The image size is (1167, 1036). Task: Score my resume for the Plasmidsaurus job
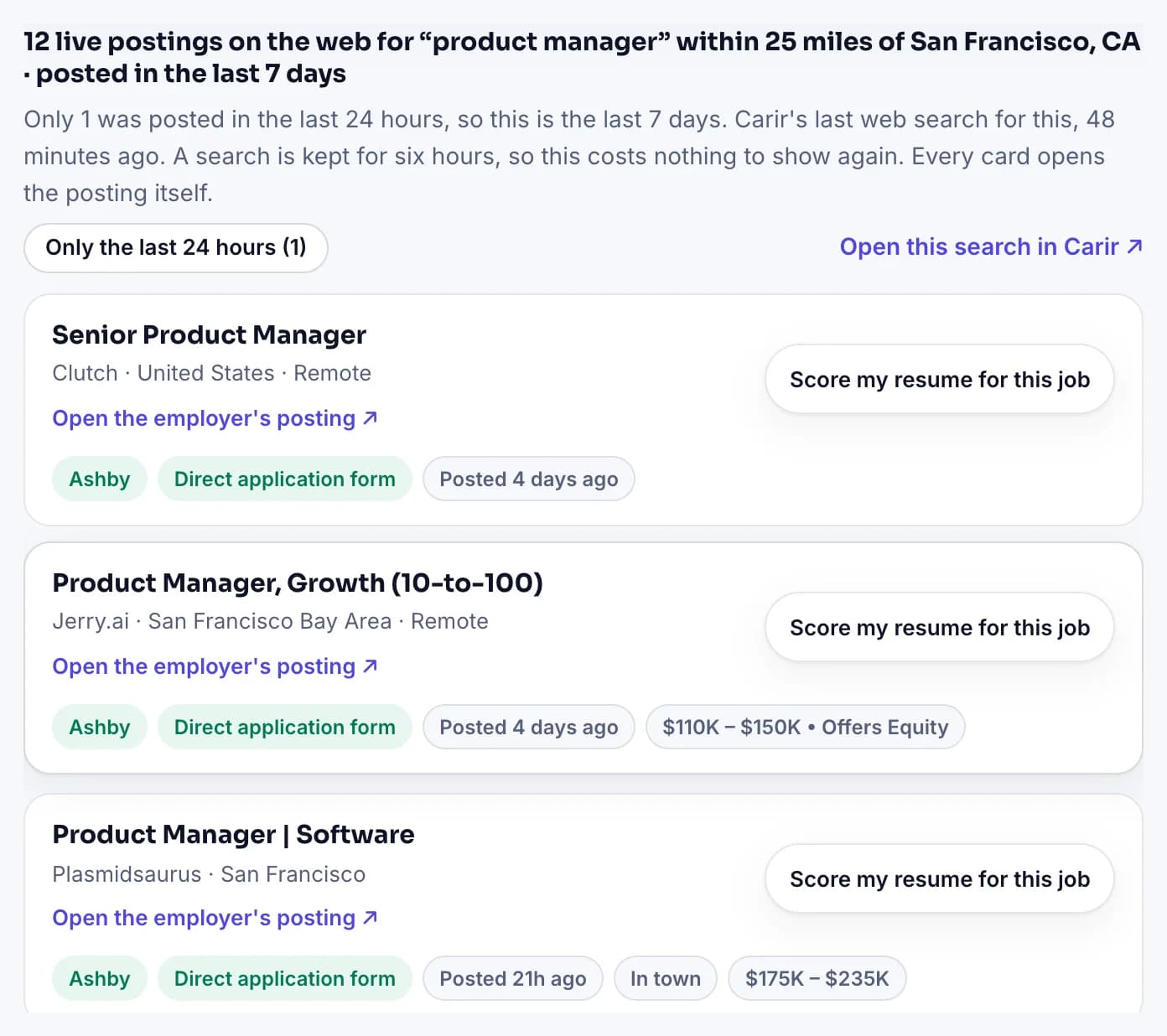point(940,878)
